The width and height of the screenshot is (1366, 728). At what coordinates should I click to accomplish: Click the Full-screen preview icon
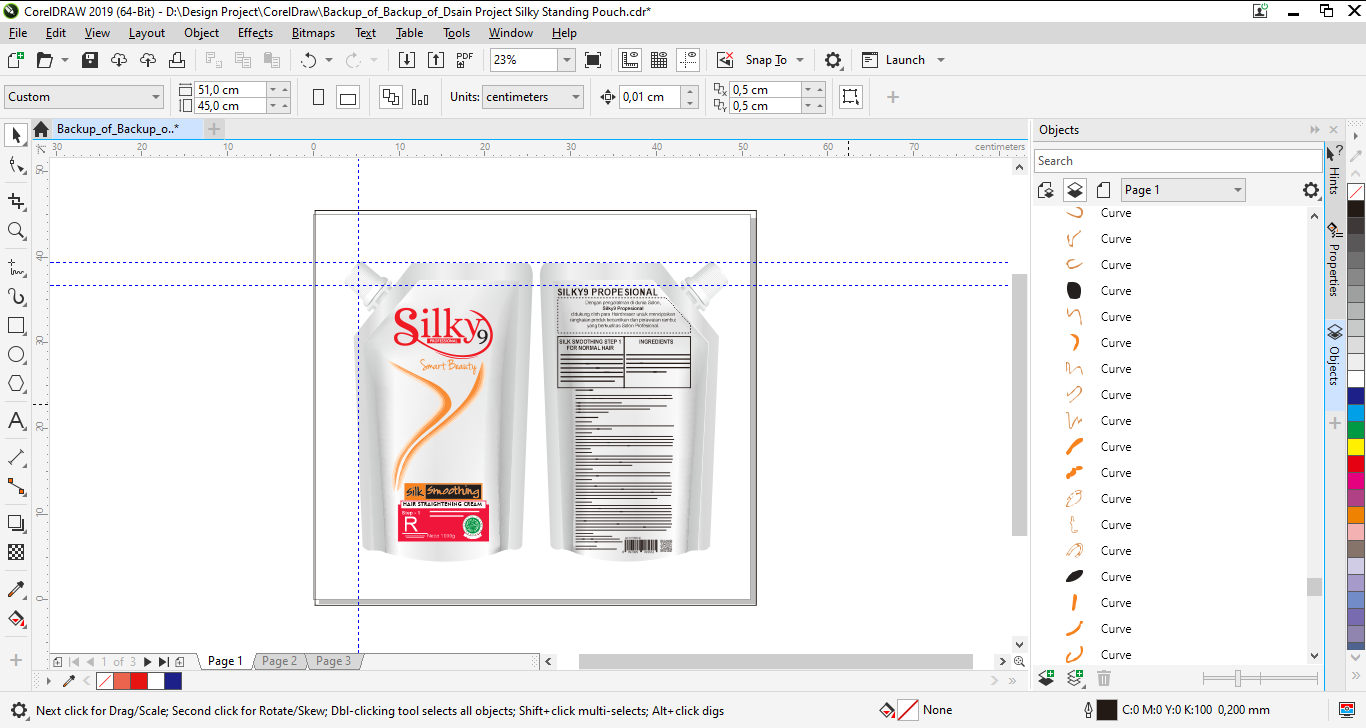[593, 60]
